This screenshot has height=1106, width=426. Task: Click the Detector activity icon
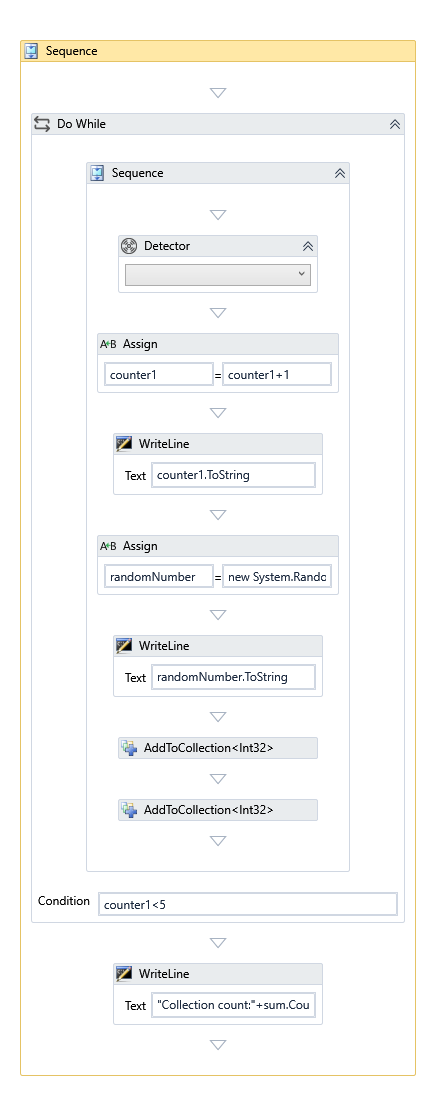click(129, 245)
